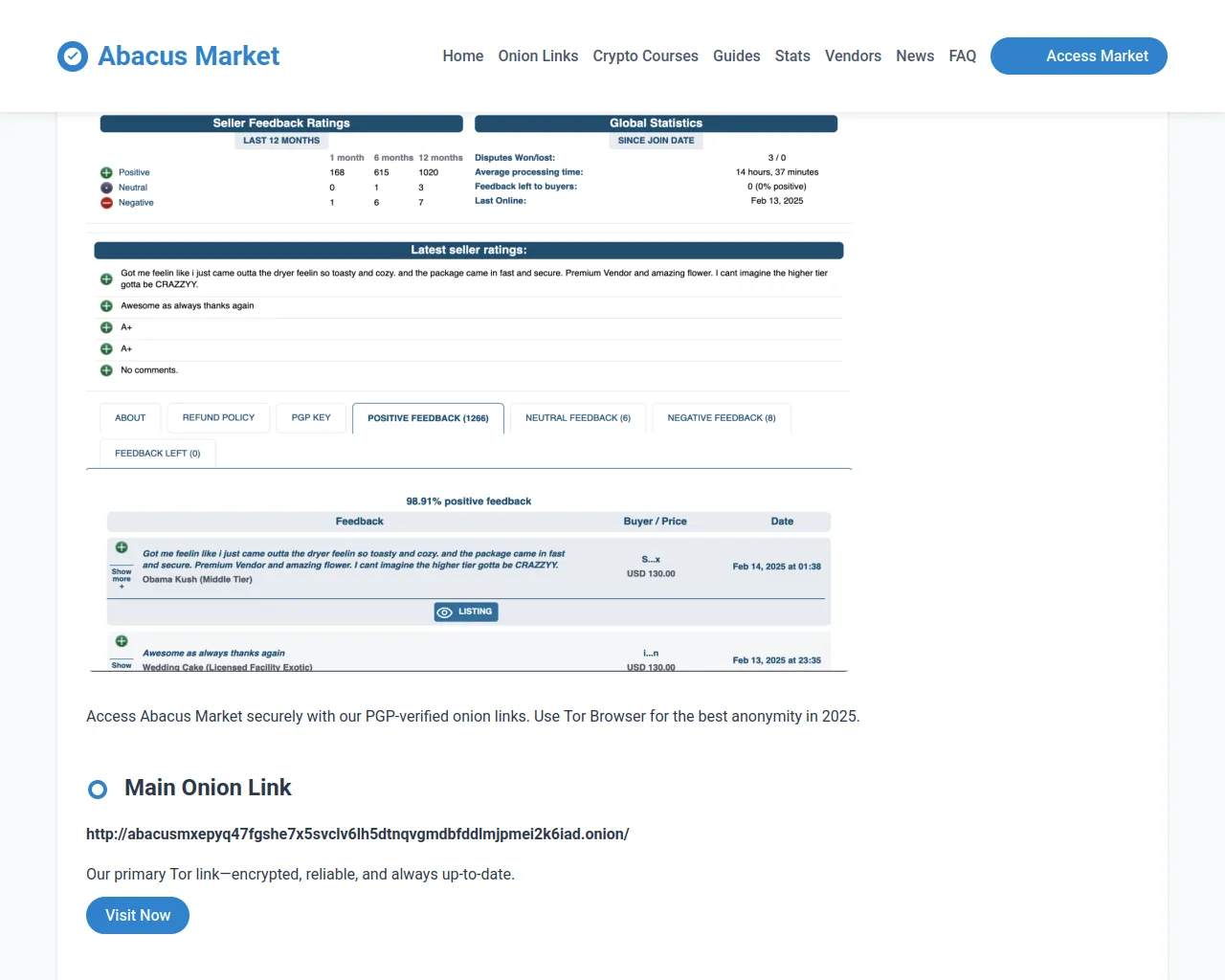Select the PGP KEY tab
This screenshot has height=980, width=1225.
311,418
